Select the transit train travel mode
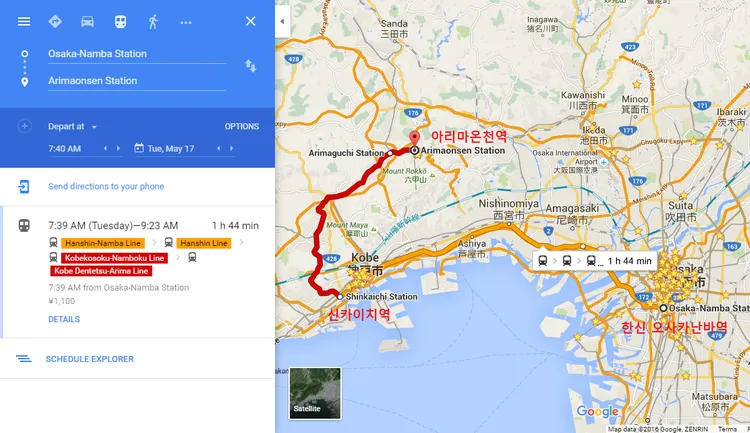The height and width of the screenshot is (433, 750). [120, 22]
